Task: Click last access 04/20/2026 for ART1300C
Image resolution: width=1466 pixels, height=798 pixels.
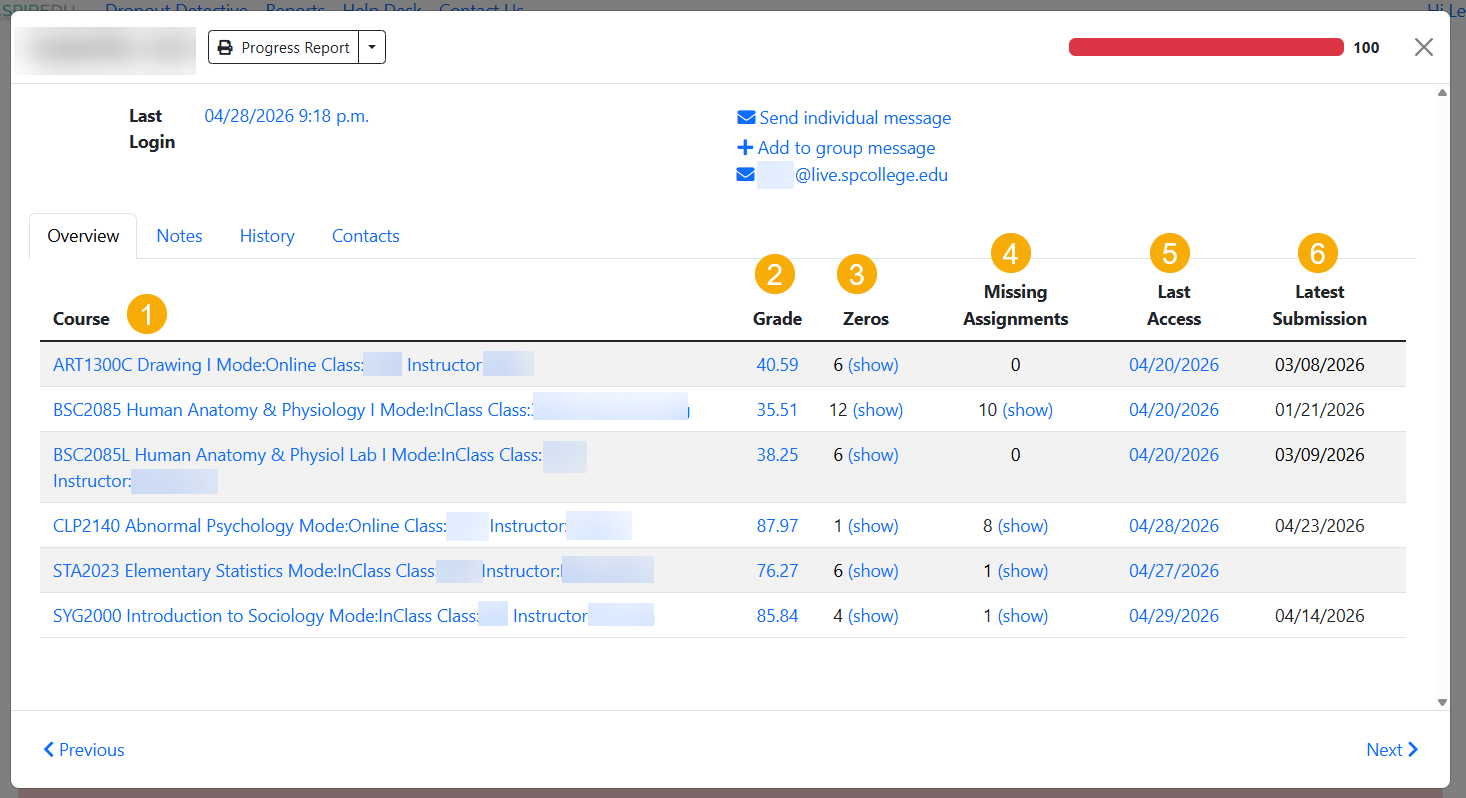Action: 1174,365
